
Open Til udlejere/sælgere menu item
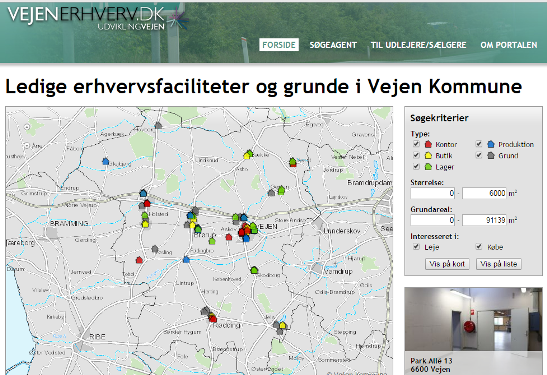coord(418,45)
